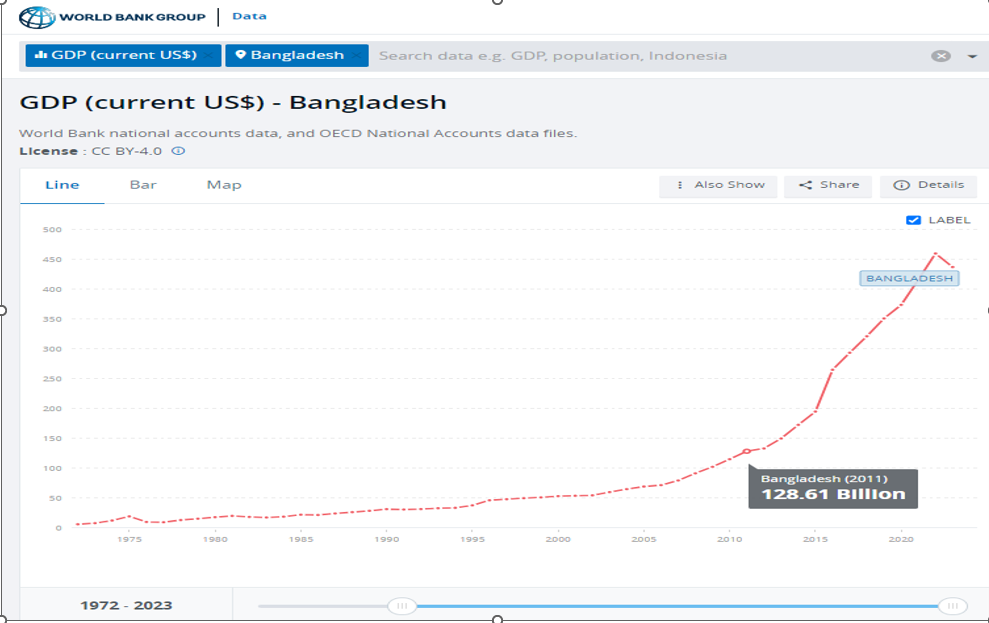This screenshot has height=623, width=989.
Task: Click the right handle of the year range slider
Action: [952, 606]
